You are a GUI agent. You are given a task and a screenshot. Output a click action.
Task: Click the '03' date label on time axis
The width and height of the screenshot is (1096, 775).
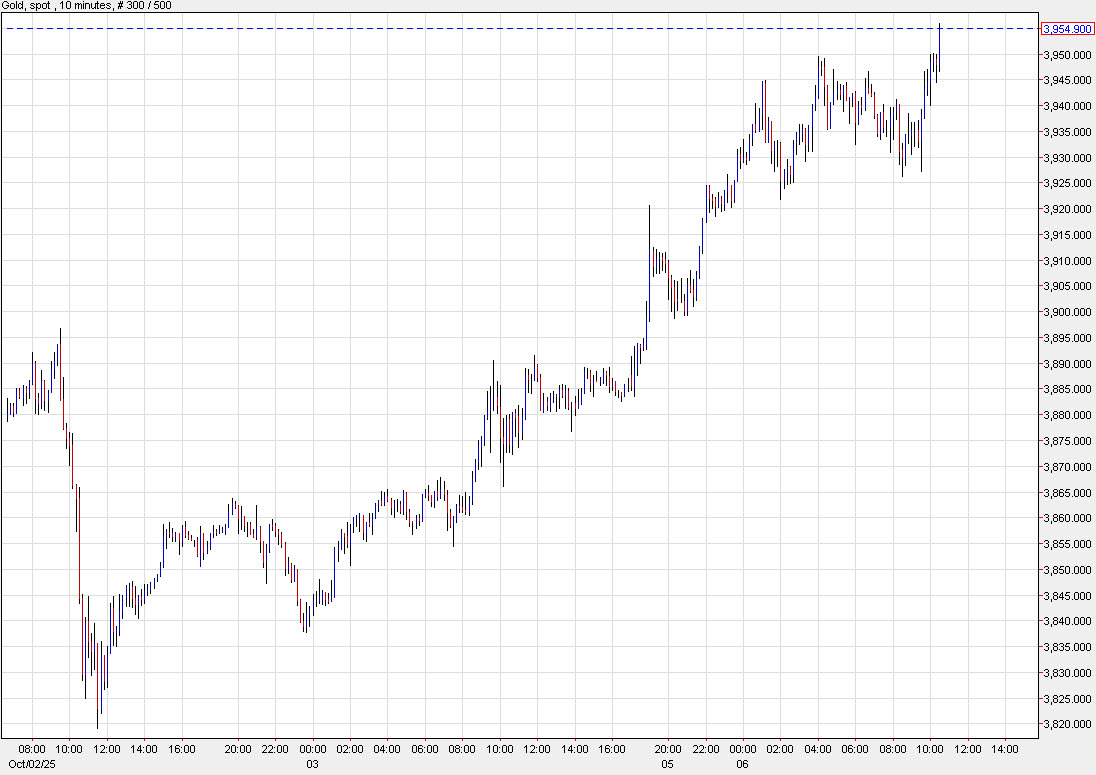[x=313, y=763]
